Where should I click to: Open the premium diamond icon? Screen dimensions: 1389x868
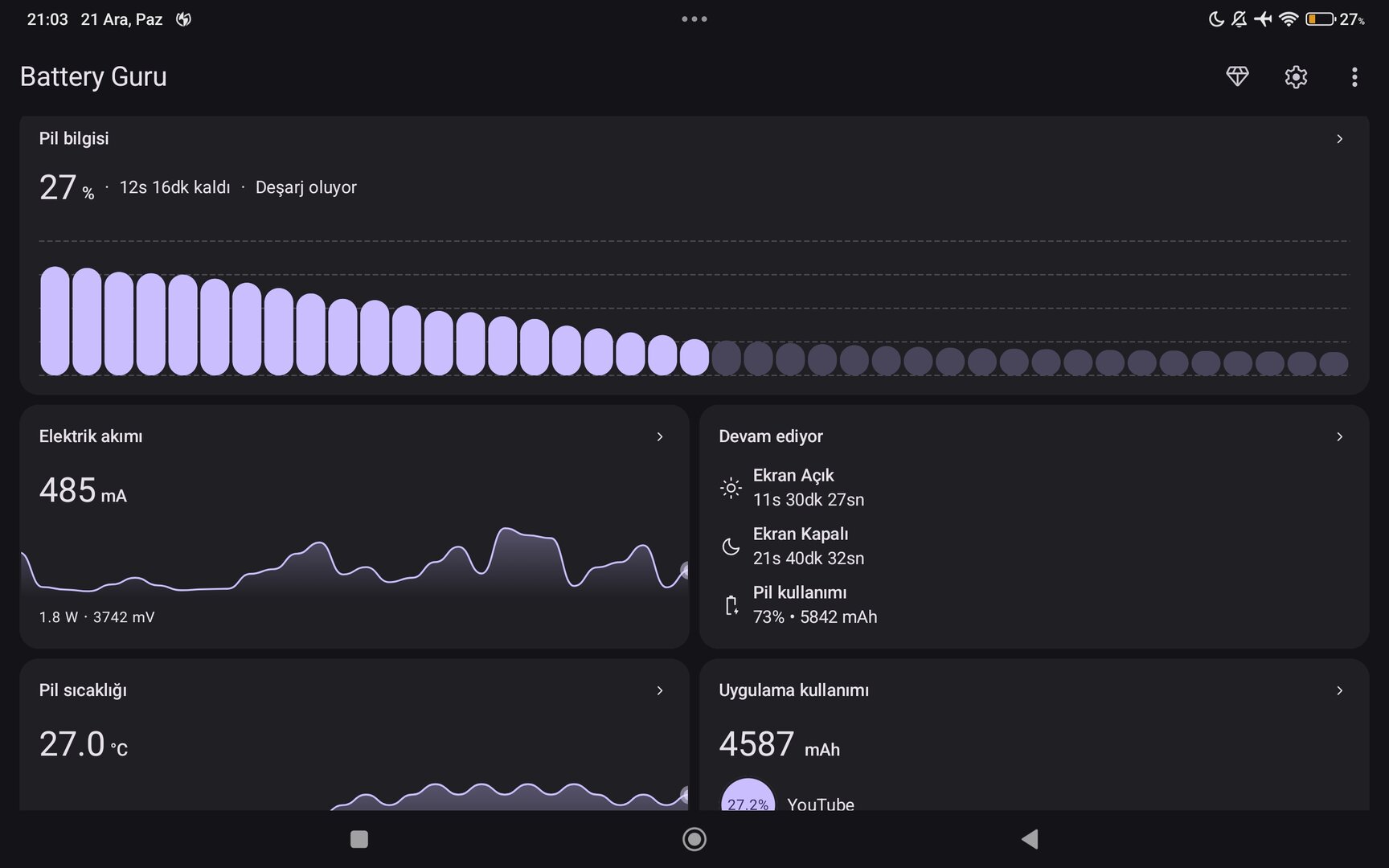coord(1237,76)
